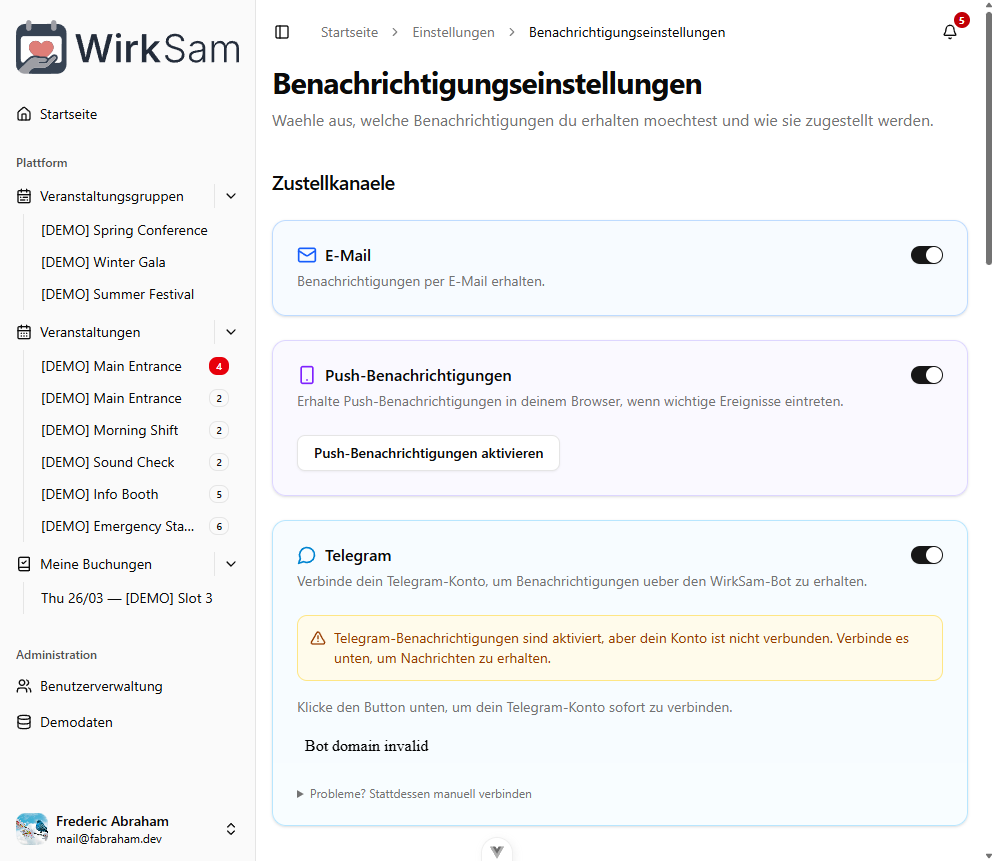Click the notification count badge 5
Viewport: 994px width, 861px height.
click(x=962, y=20)
